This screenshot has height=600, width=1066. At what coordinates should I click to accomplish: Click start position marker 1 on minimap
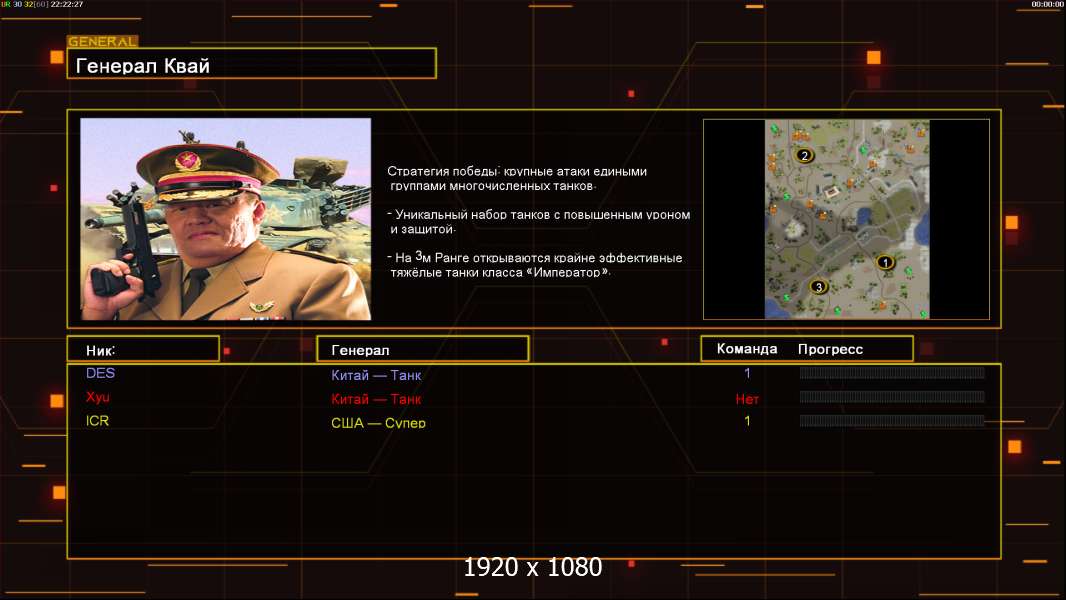(x=883, y=262)
